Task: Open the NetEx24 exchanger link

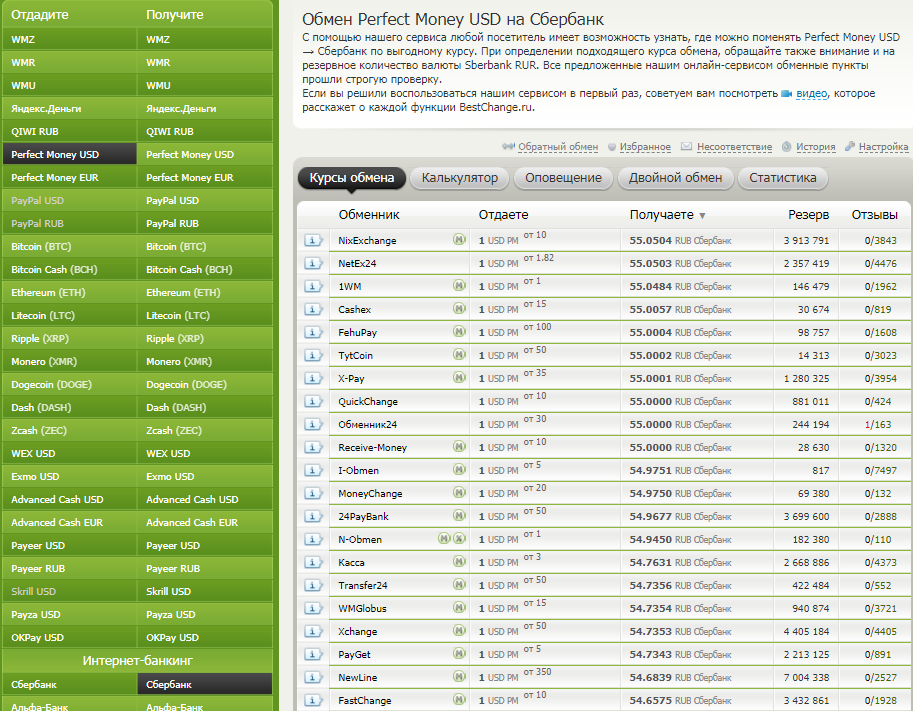Action: pyautogui.click(x=357, y=263)
